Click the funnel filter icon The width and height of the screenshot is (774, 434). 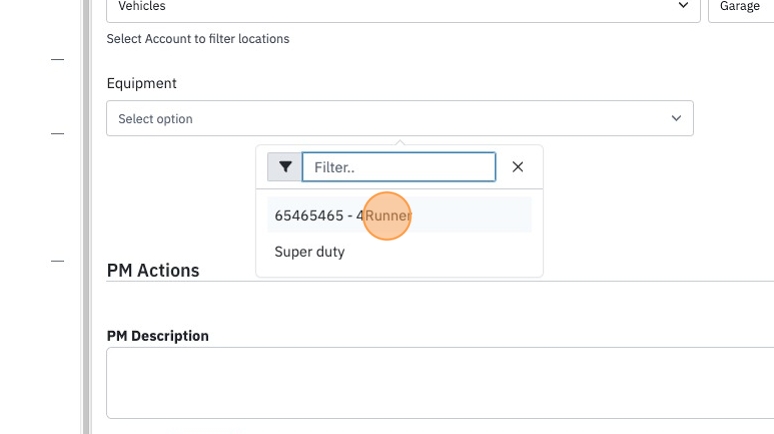285,167
